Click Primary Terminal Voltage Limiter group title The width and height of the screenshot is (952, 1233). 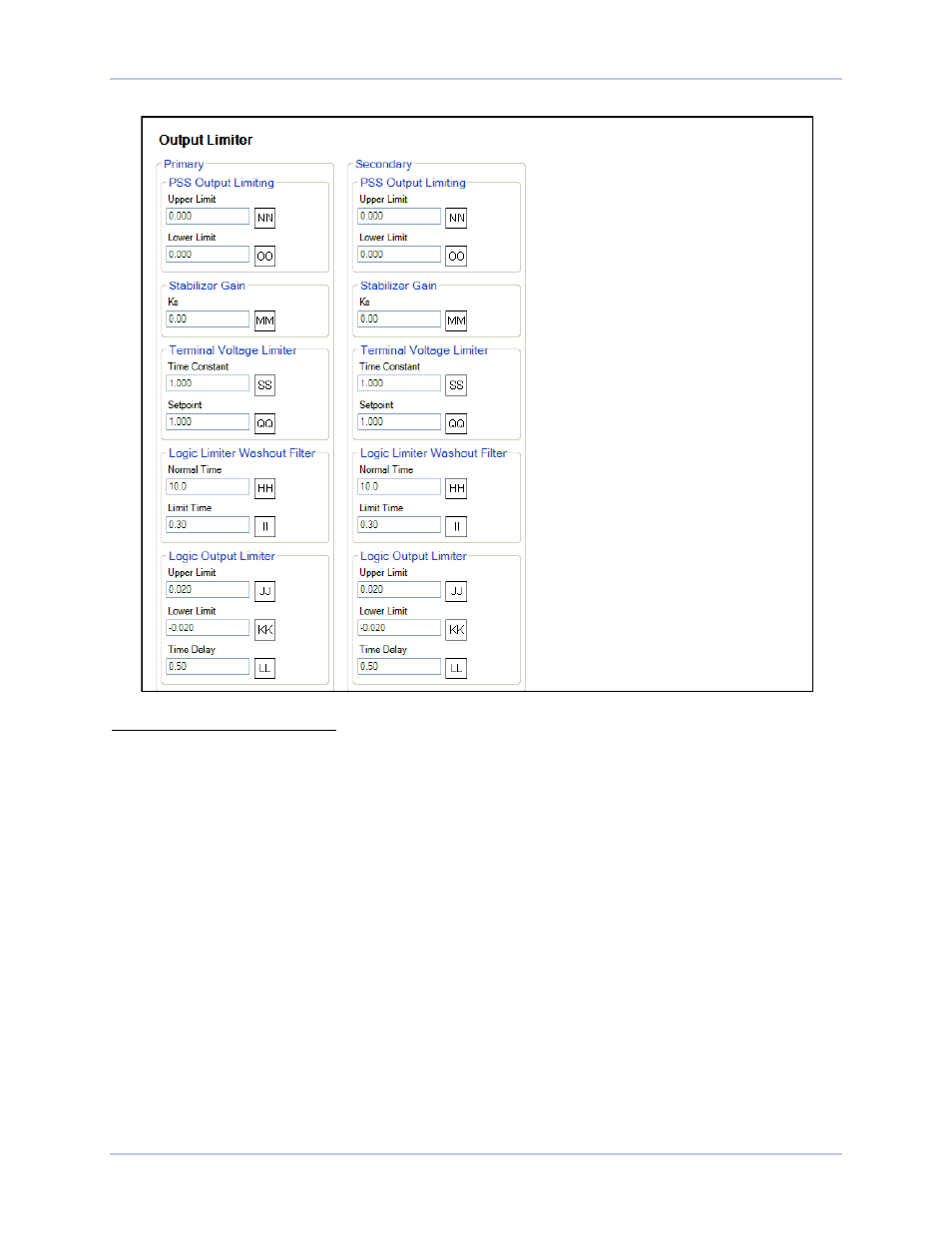(233, 350)
